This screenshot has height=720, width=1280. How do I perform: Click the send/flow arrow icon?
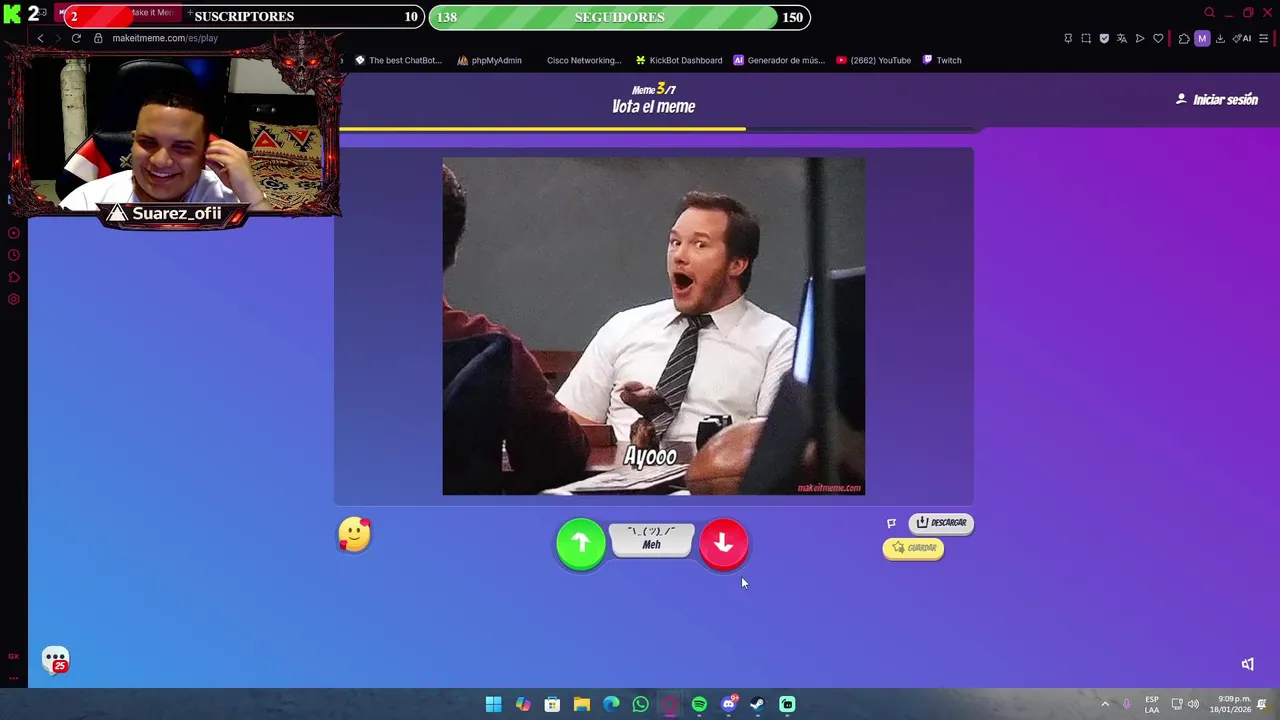[1140, 38]
